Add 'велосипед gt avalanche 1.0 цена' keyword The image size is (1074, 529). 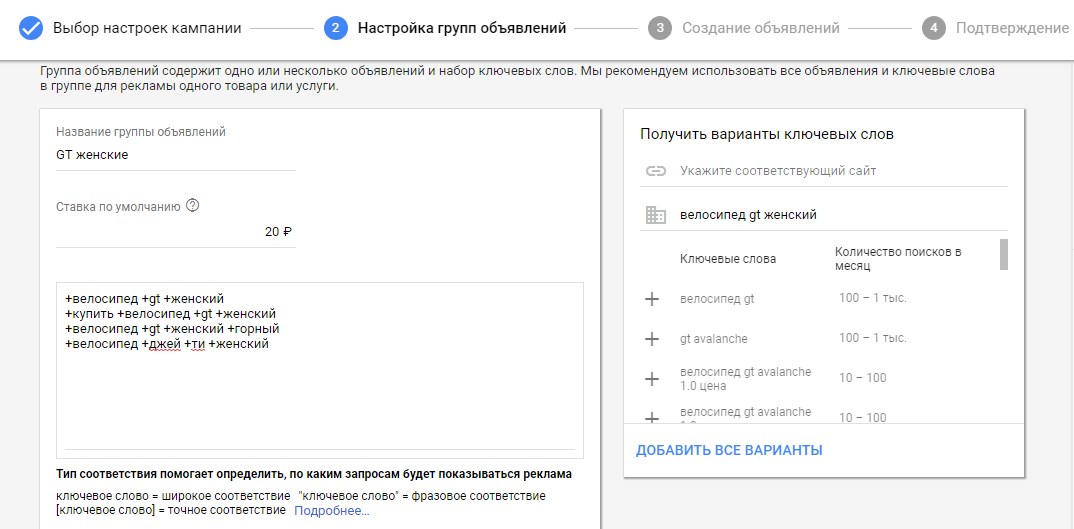pos(652,378)
